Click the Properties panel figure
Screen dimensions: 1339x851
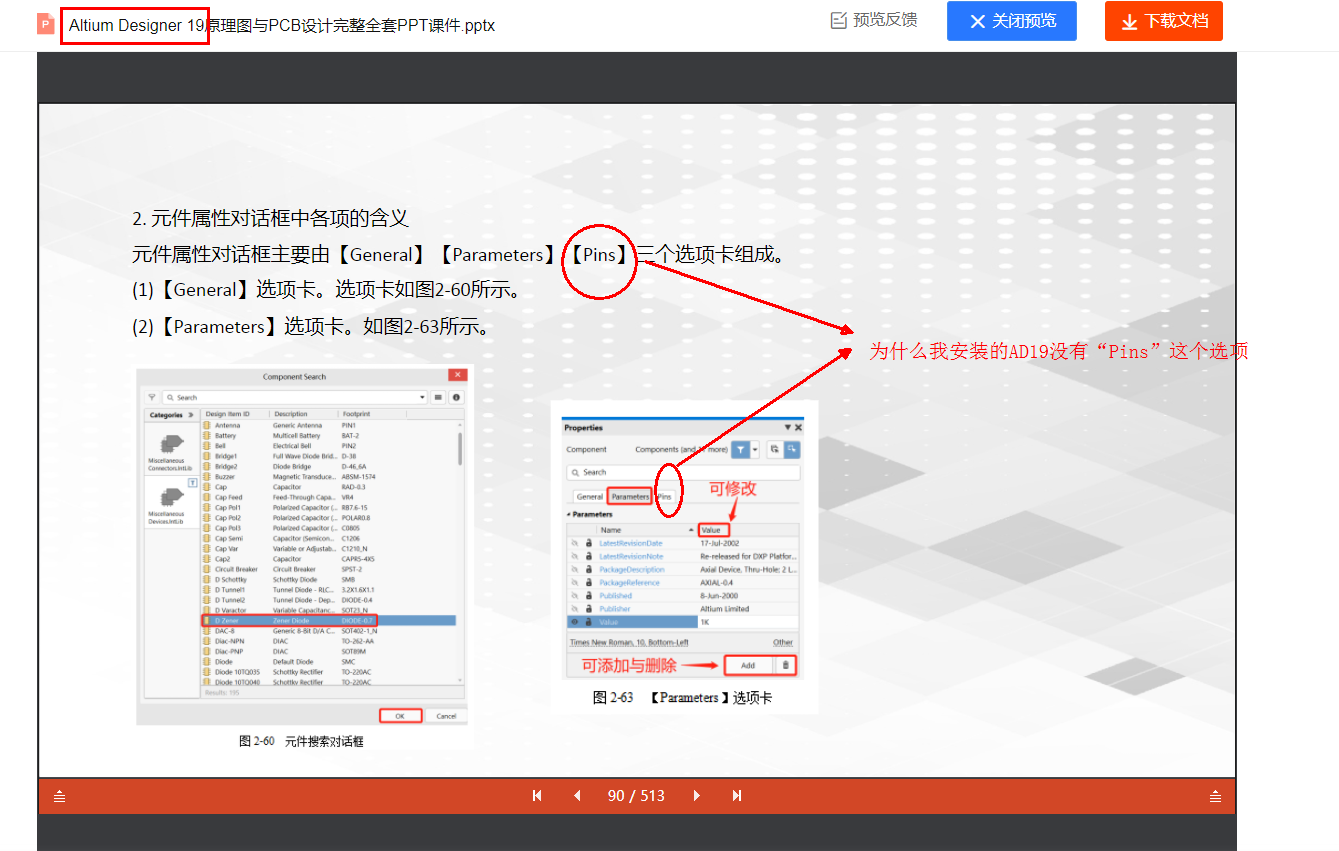[x=683, y=548]
